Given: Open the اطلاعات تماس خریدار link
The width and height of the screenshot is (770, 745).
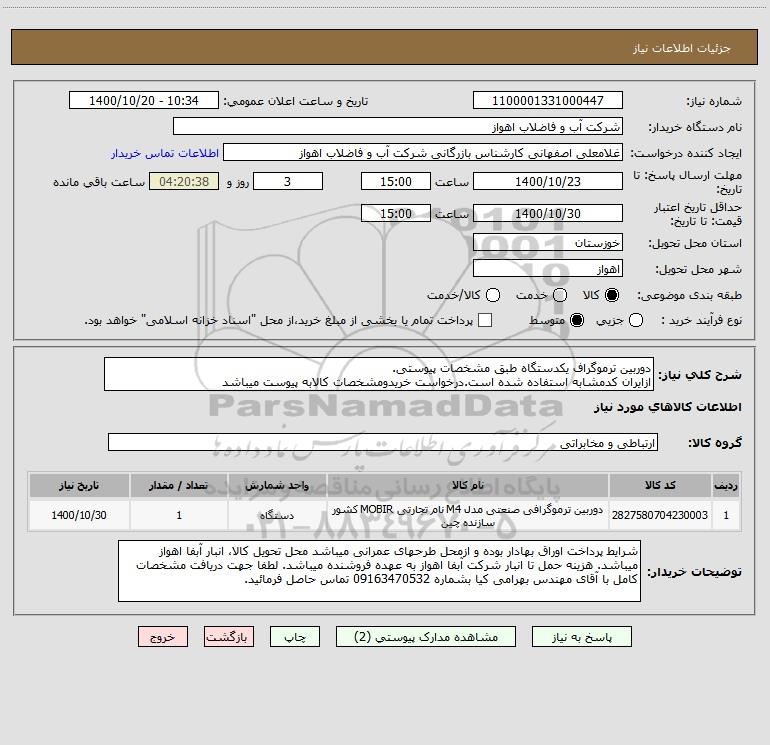Looking at the screenshot, I should tap(165, 153).
